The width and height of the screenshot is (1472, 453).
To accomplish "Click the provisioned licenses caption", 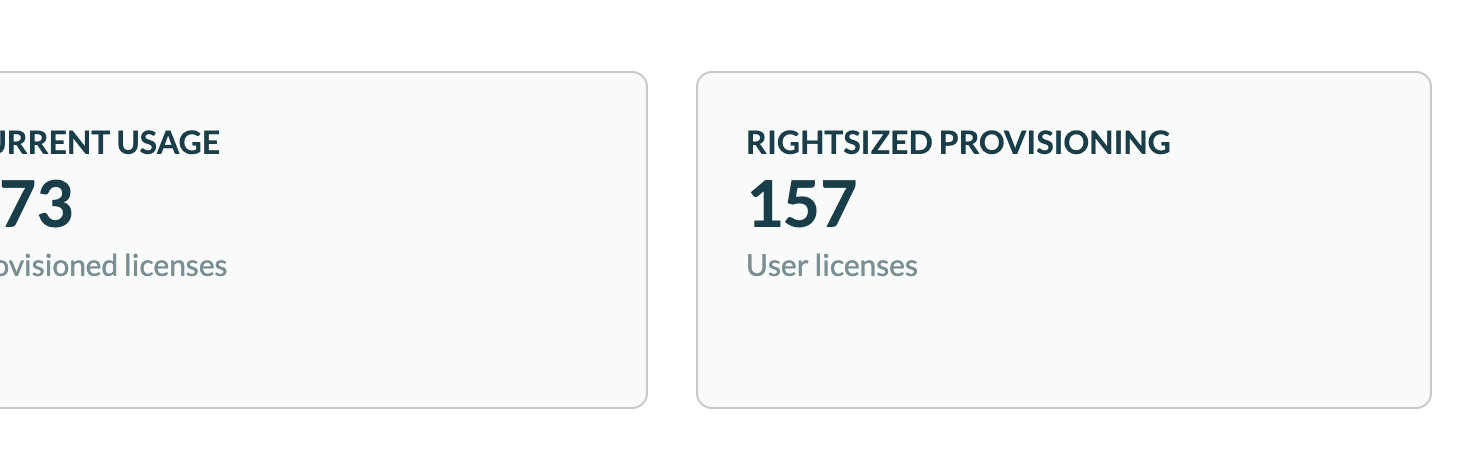I will pyautogui.click(x=113, y=266).
